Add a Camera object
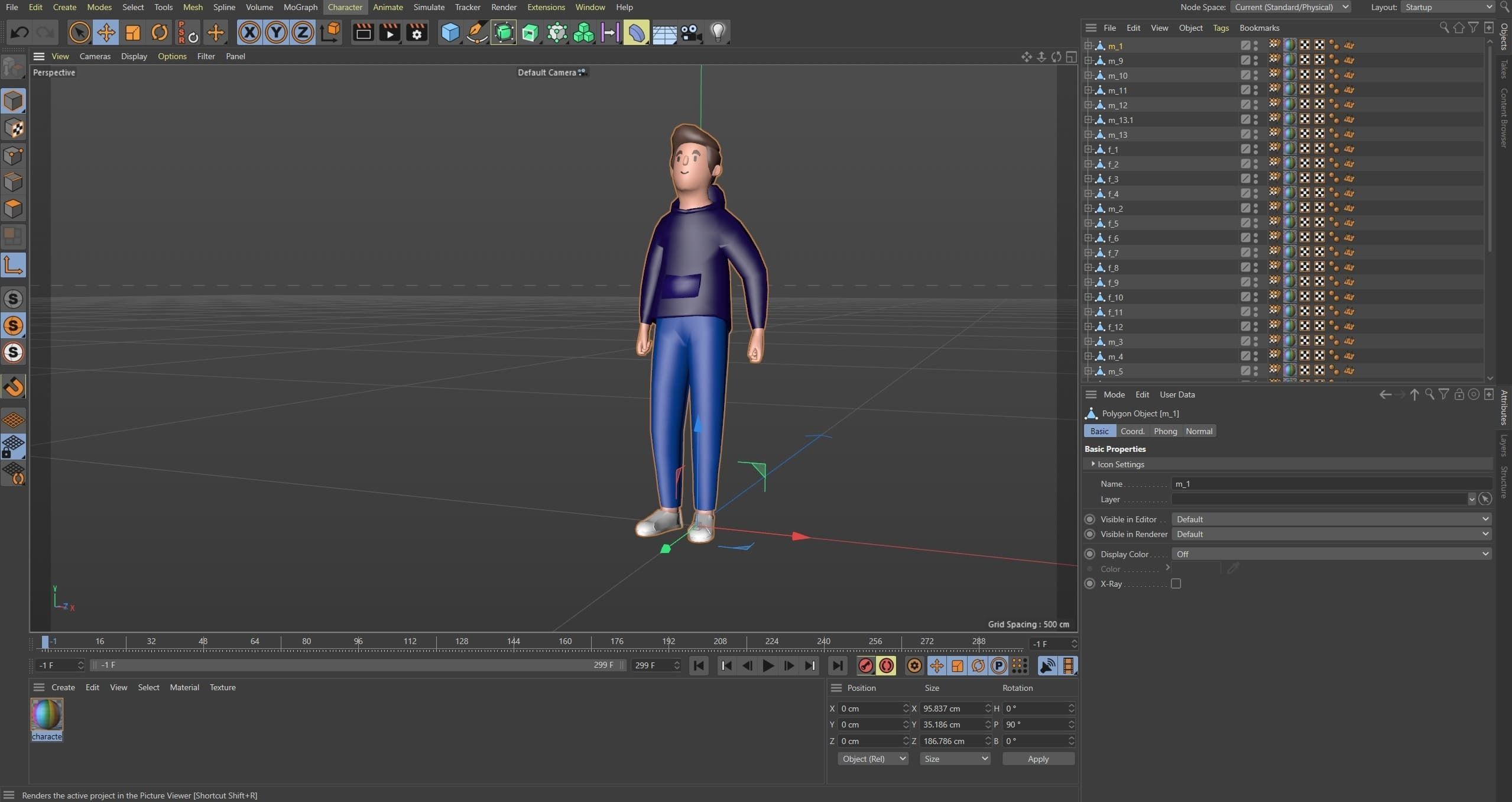The image size is (1512, 802). click(x=690, y=33)
